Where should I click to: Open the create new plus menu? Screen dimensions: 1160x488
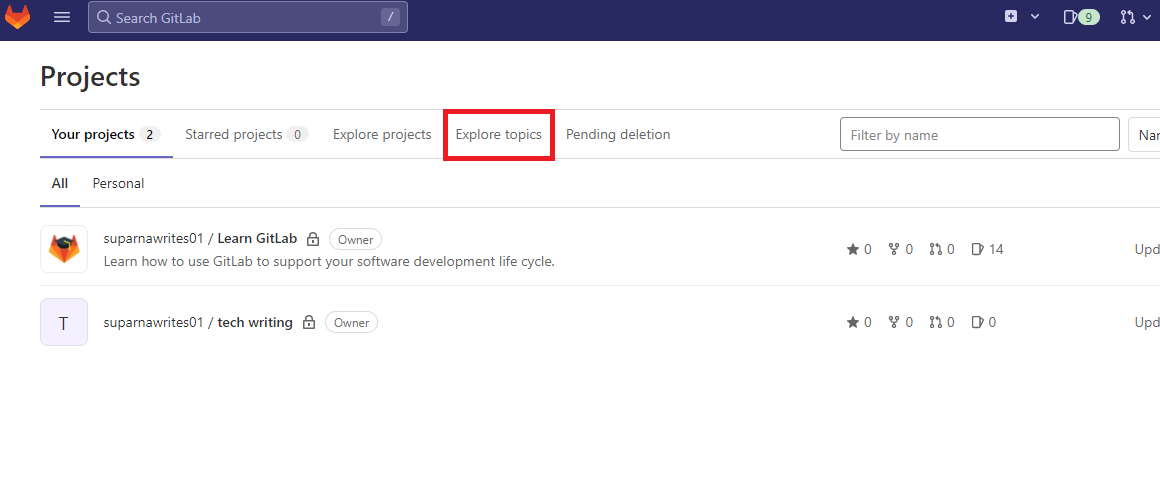pyautogui.click(x=1022, y=17)
